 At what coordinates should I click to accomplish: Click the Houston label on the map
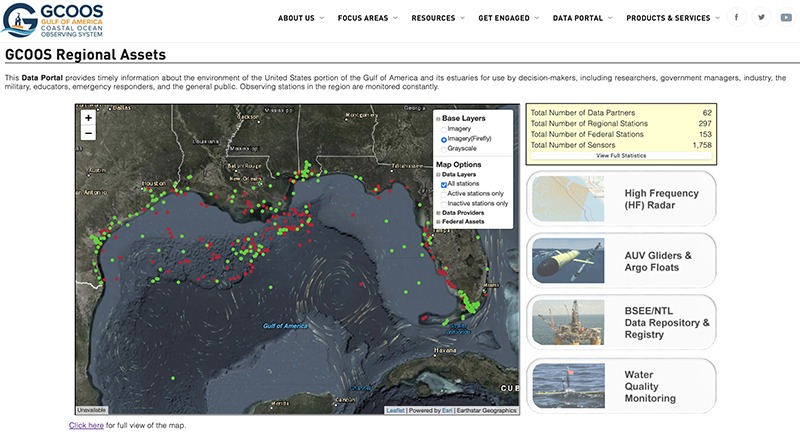pos(154,183)
